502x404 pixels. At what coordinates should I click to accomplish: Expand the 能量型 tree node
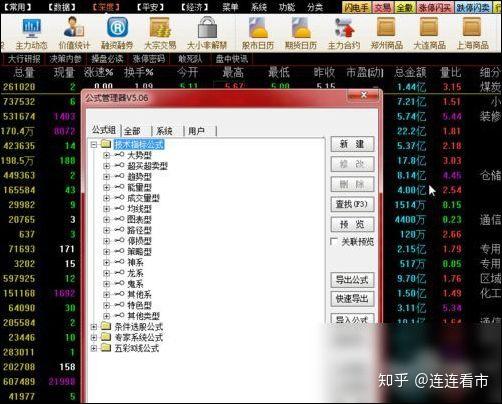click(106, 187)
